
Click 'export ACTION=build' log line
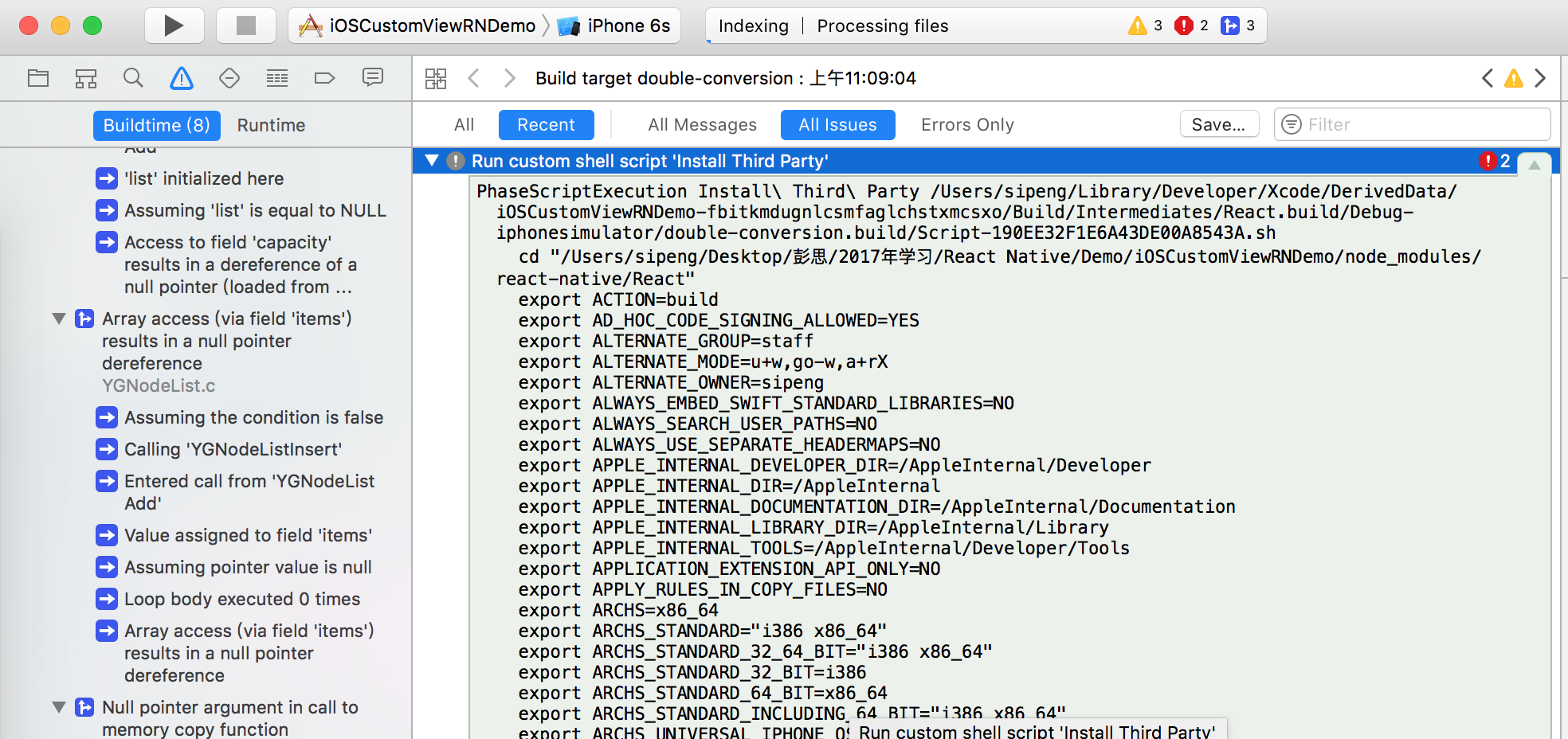coord(618,299)
